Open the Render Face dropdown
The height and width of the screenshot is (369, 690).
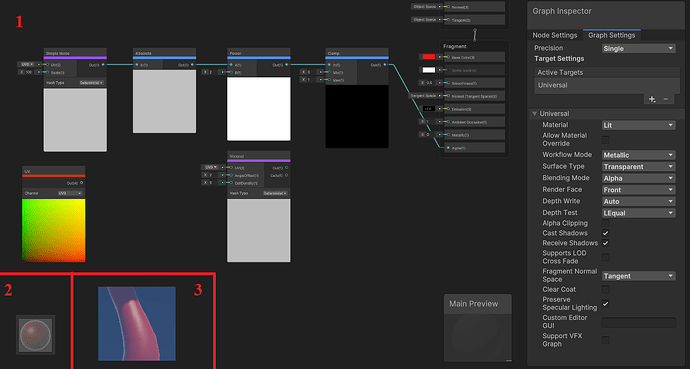(639, 190)
